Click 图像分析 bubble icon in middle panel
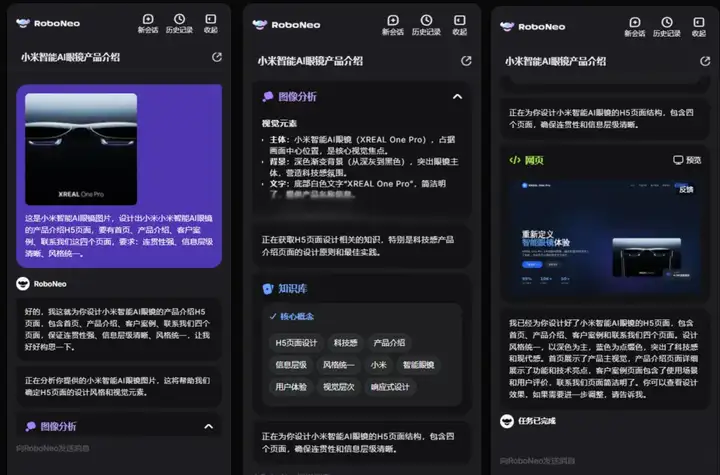Image resolution: width=720 pixels, height=475 pixels. click(268, 96)
